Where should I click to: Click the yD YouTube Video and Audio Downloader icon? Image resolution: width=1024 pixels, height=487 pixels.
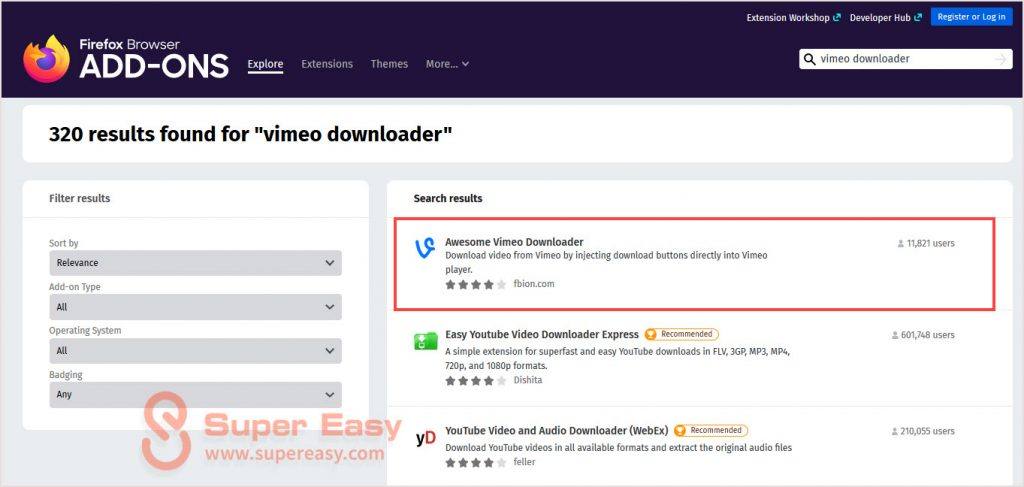[x=425, y=438]
